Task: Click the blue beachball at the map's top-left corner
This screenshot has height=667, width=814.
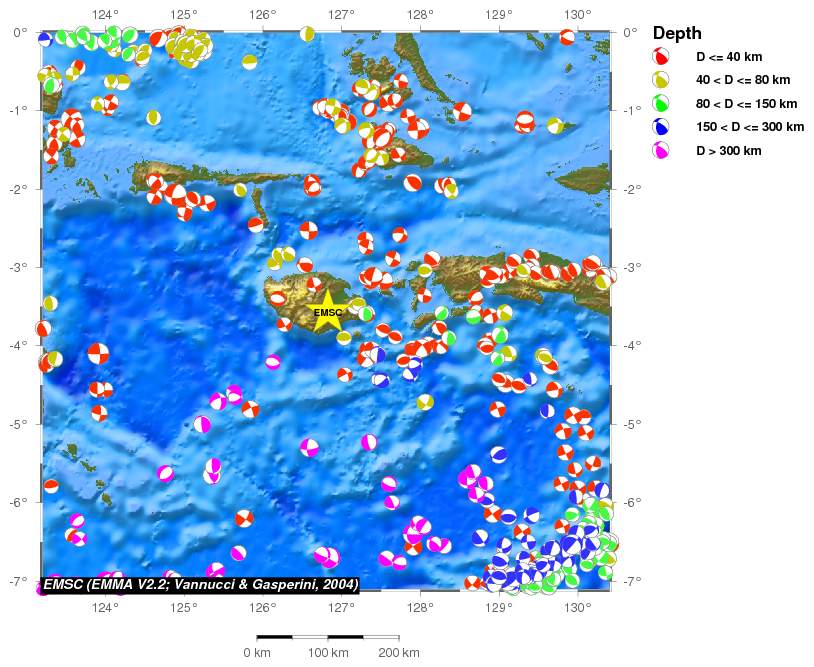Action: 45,39
